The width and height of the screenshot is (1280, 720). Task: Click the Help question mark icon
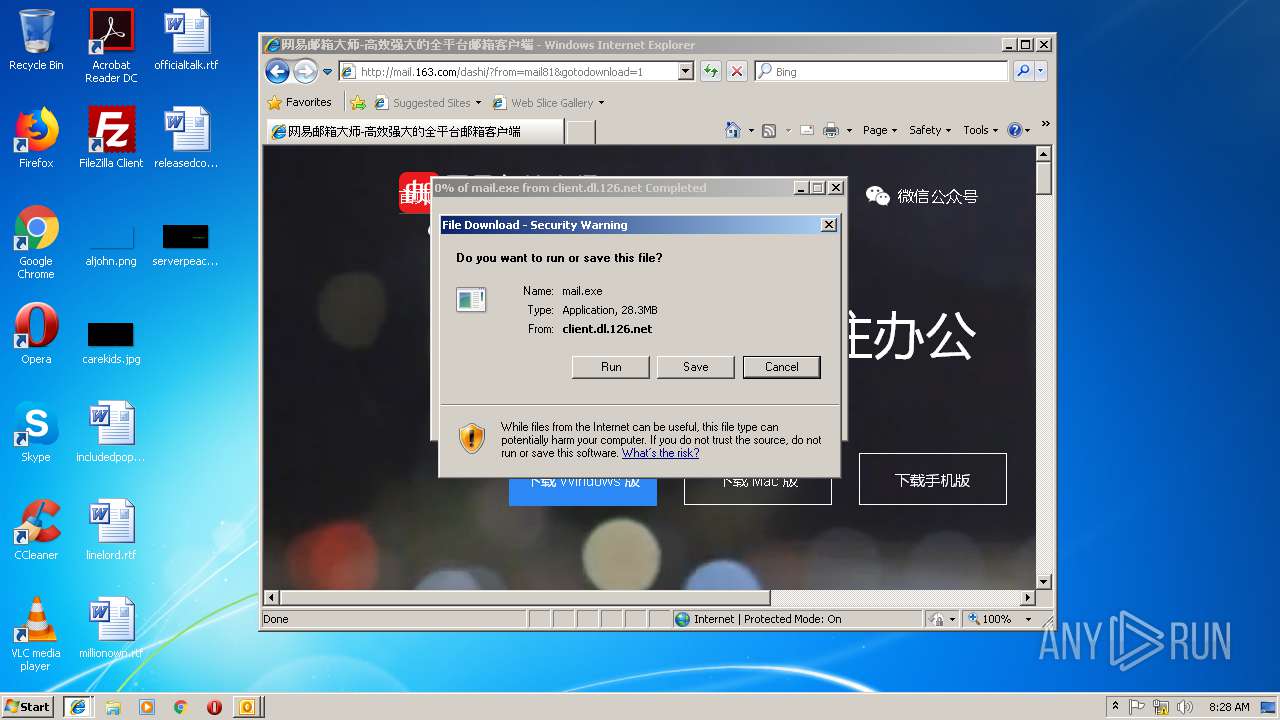1014,130
